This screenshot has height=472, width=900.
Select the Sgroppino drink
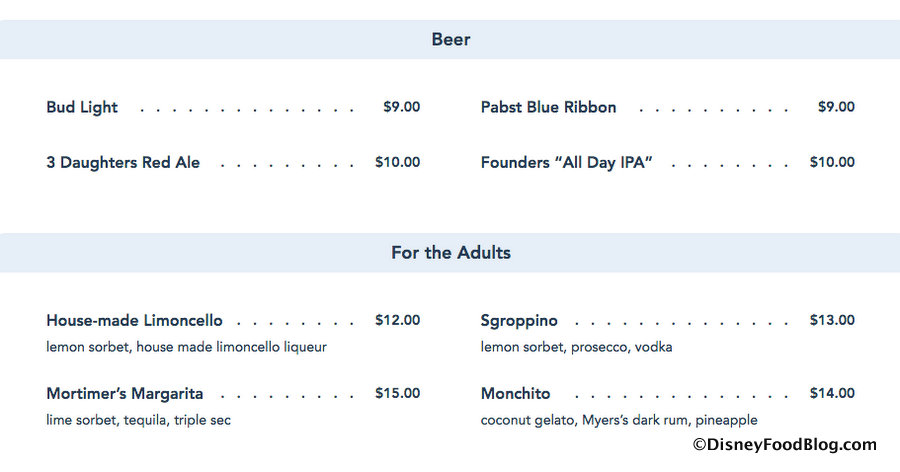pyautogui.click(x=519, y=321)
